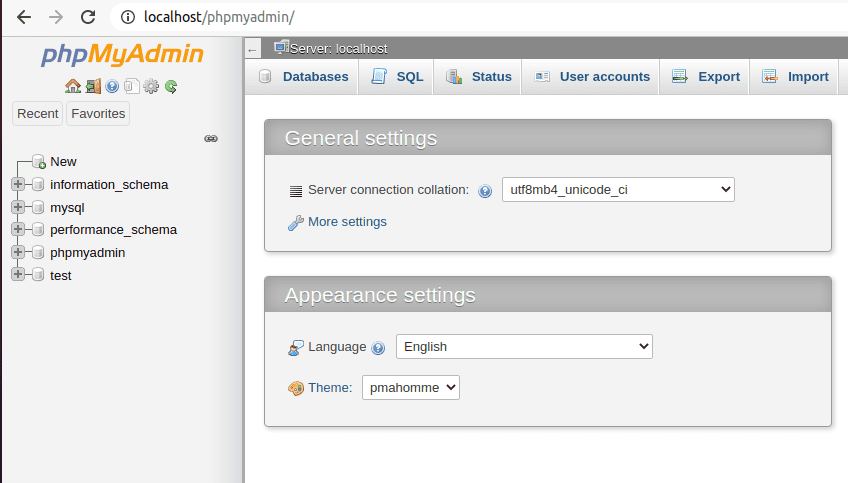
Task: View site information icon in address bar
Action: coord(128,17)
